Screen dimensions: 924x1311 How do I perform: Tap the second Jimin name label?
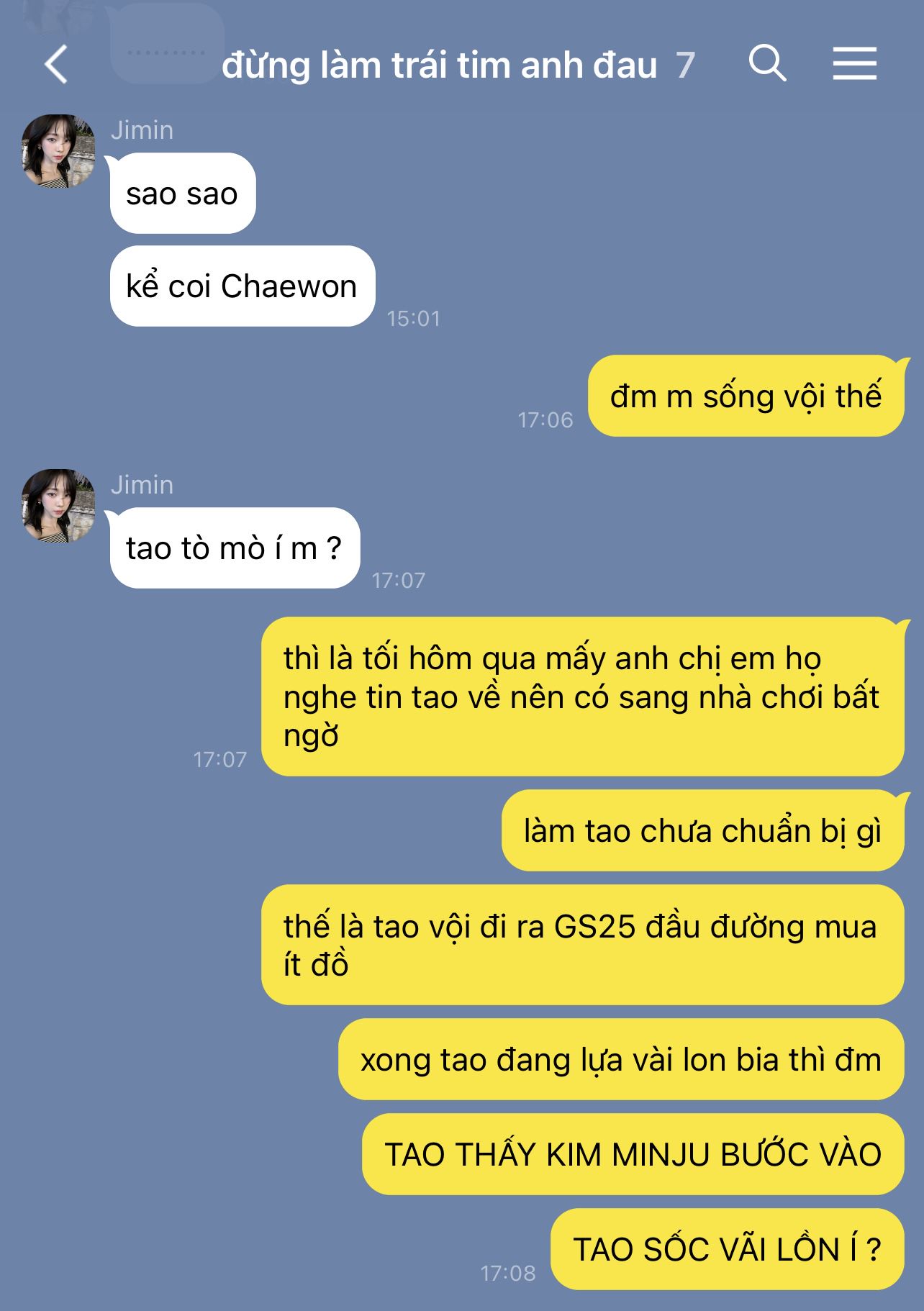(x=142, y=485)
